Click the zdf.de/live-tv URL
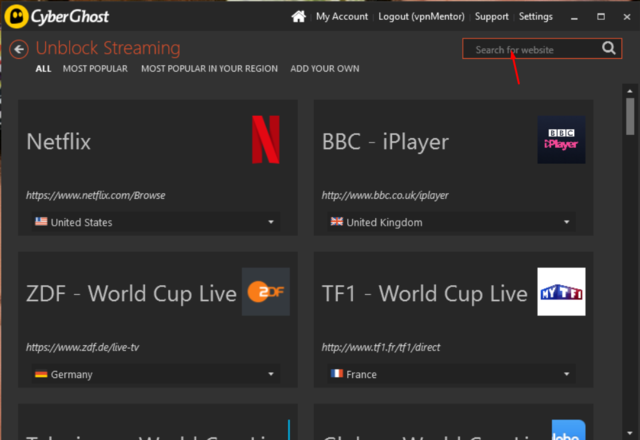The width and height of the screenshot is (640, 440). tap(82, 347)
